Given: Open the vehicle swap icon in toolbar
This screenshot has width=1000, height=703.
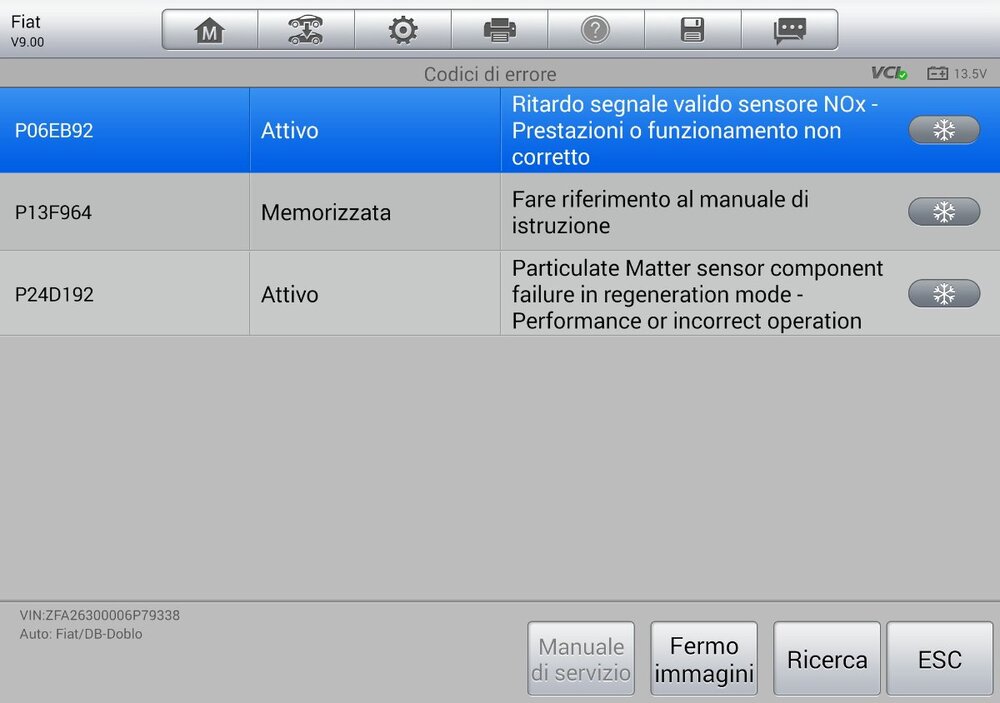Looking at the screenshot, I should click(305, 31).
